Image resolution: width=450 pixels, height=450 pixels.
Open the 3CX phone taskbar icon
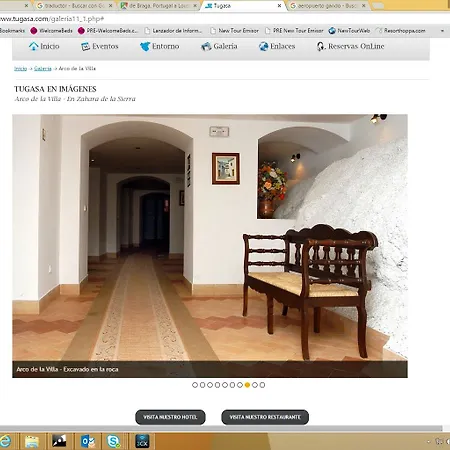pos(142,441)
